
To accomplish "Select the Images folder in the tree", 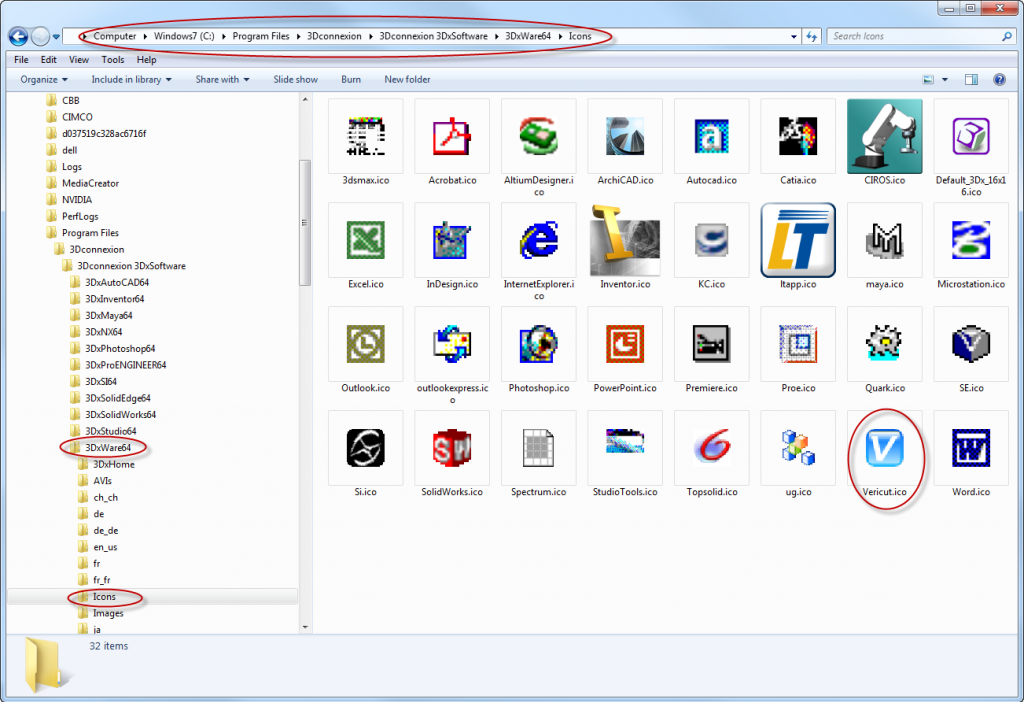I will point(107,613).
